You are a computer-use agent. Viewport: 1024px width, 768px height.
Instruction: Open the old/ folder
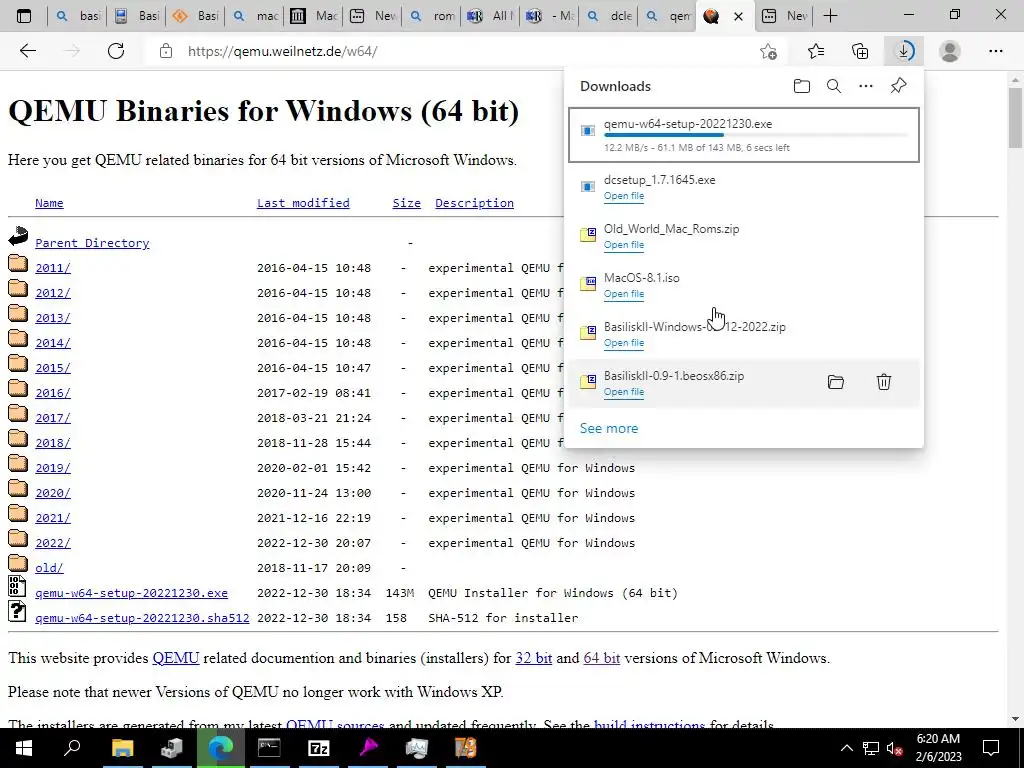[49, 568]
